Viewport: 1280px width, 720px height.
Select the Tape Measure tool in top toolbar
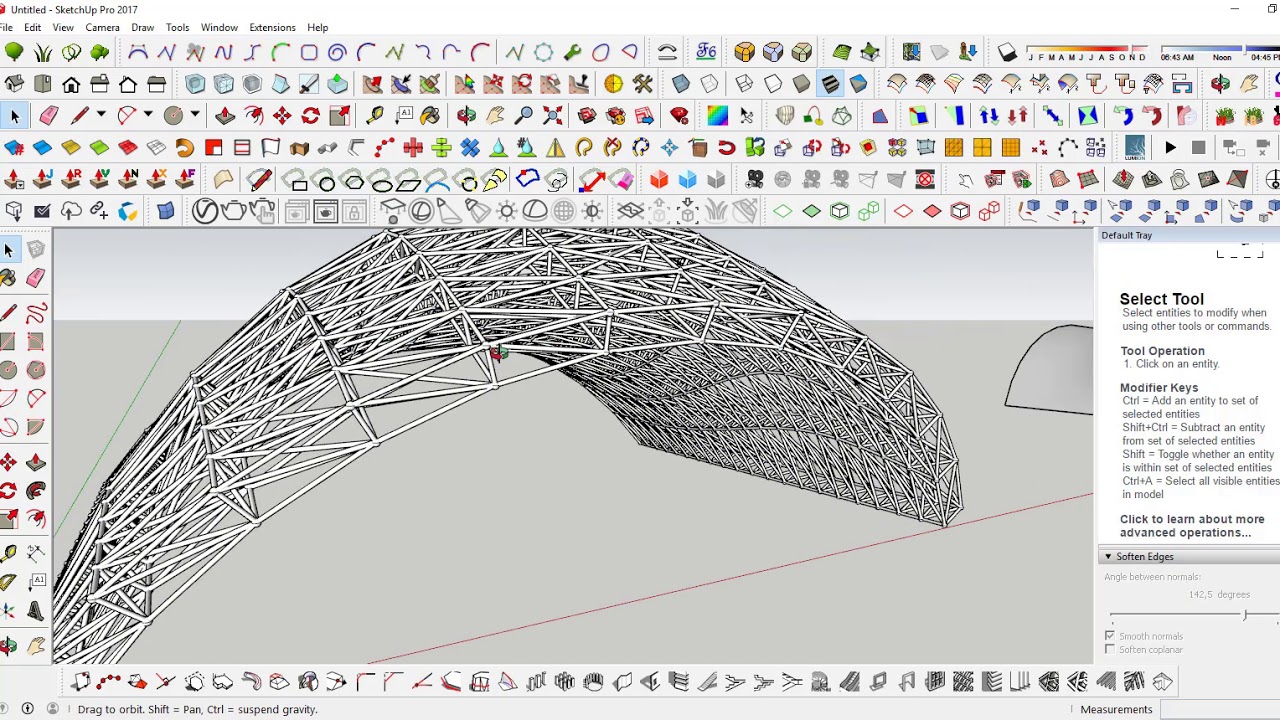[x=374, y=116]
